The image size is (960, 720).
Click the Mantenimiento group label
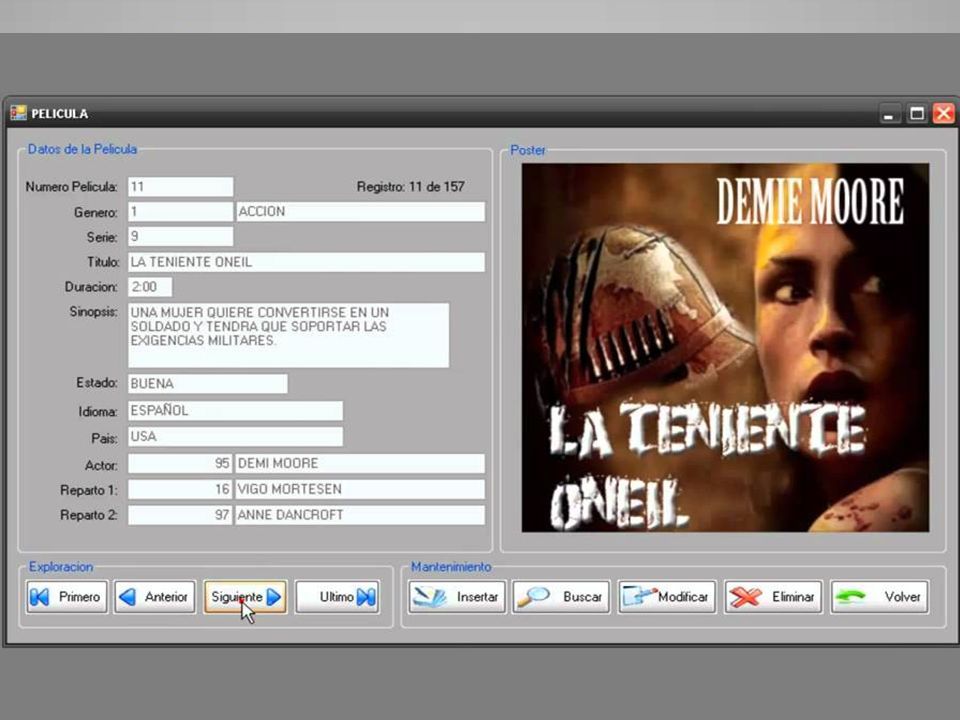click(x=451, y=567)
